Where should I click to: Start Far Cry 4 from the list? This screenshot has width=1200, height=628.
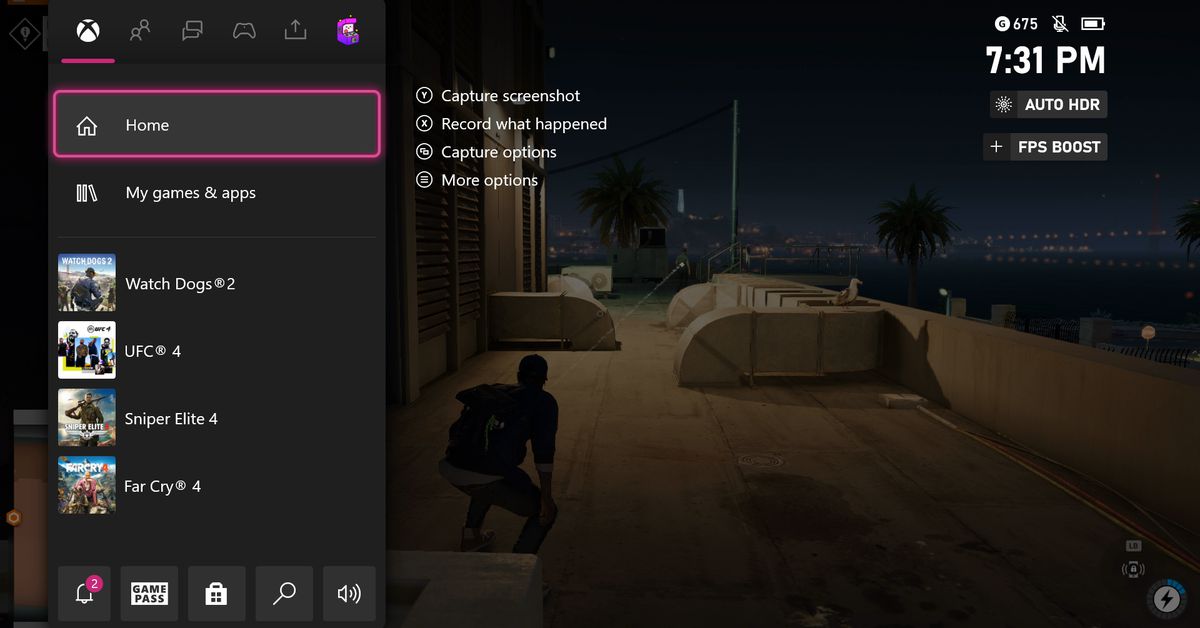(217, 486)
